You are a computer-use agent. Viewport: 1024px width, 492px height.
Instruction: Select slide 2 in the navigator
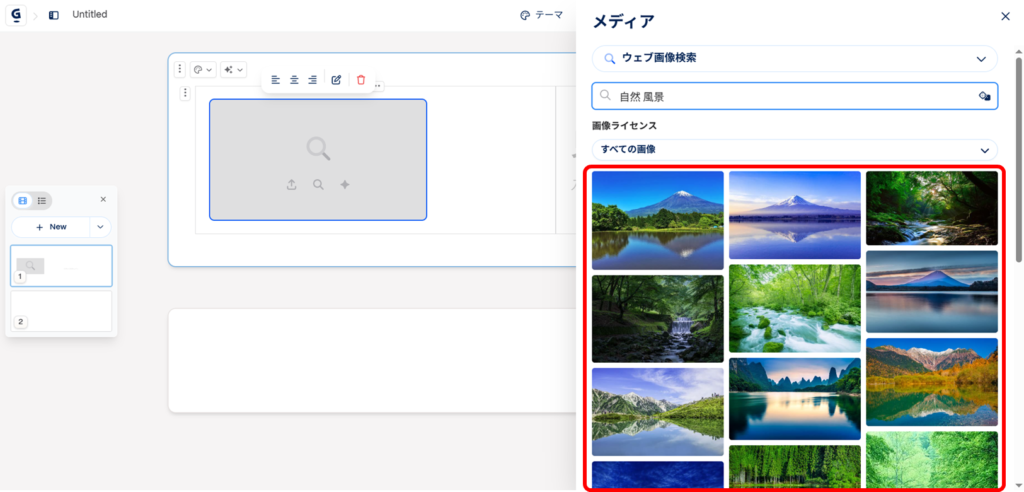coord(61,311)
